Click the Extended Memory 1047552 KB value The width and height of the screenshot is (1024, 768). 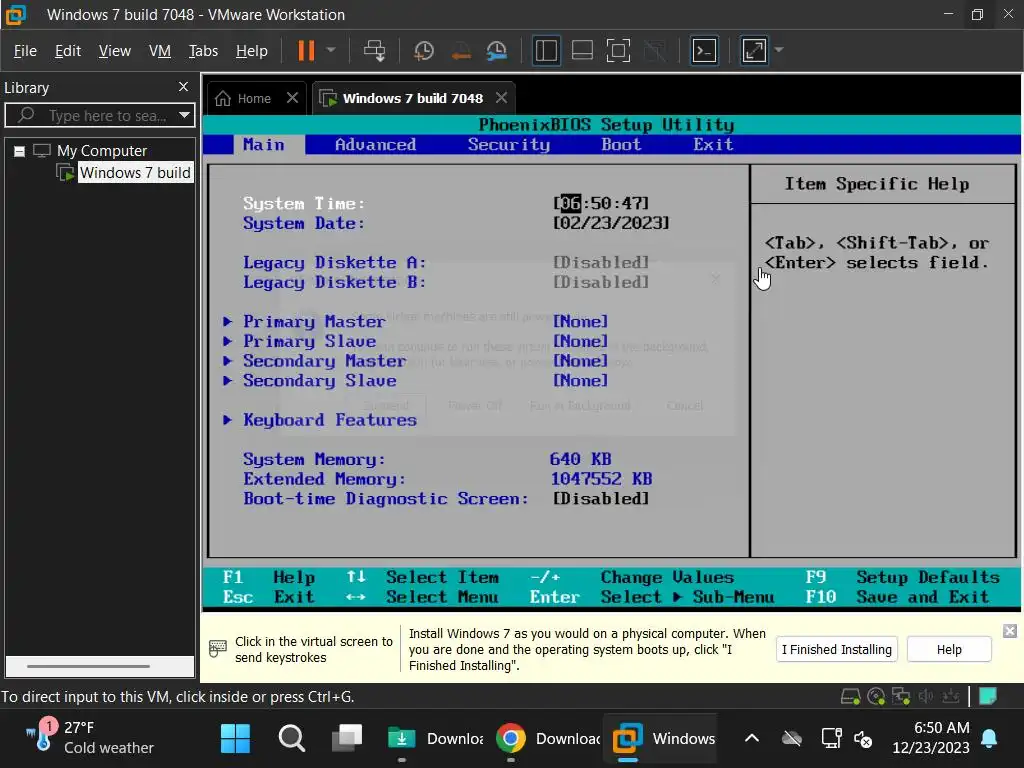[601, 479]
